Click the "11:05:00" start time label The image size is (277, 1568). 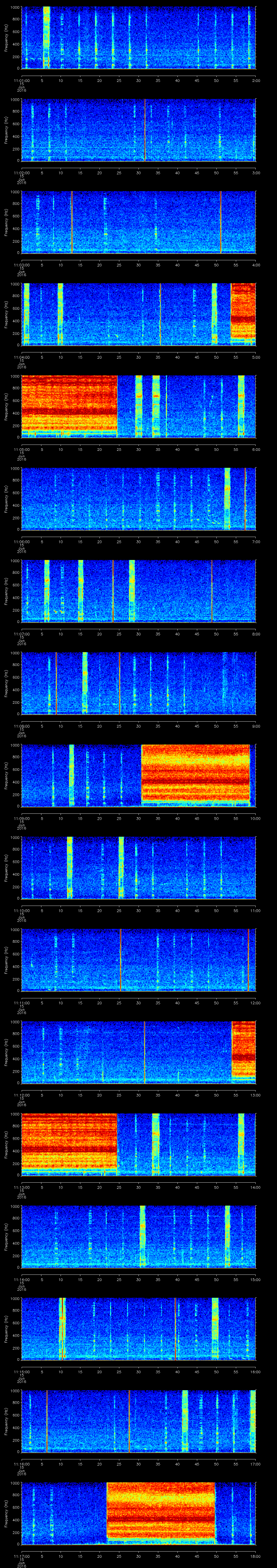[x=21, y=449]
